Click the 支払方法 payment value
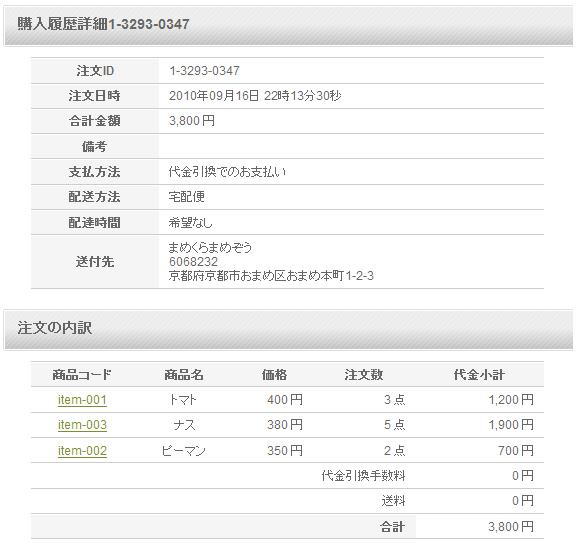 click(227, 172)
